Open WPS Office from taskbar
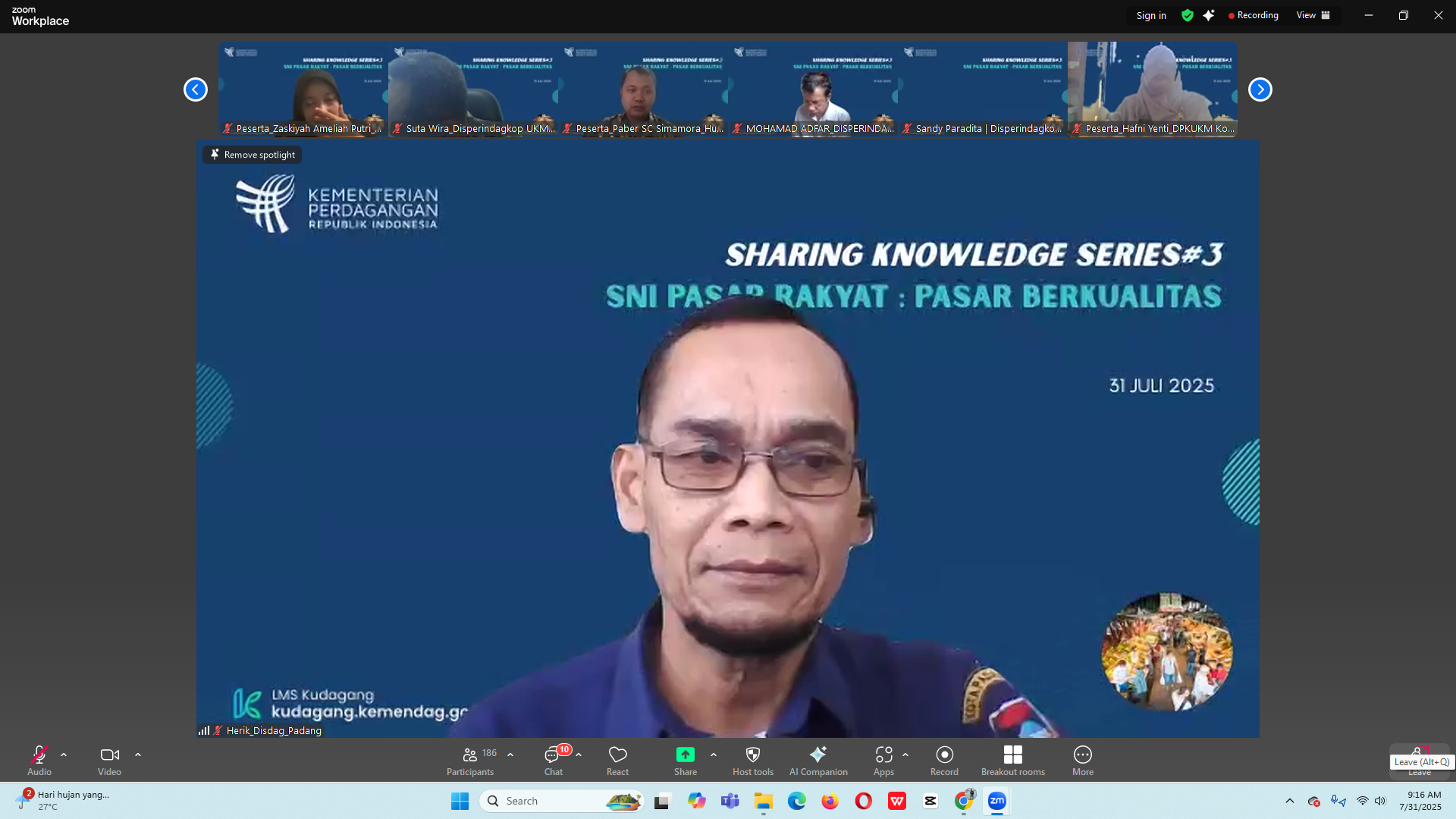This screenshot has width=1456, height=819. [x=896, y=801]
